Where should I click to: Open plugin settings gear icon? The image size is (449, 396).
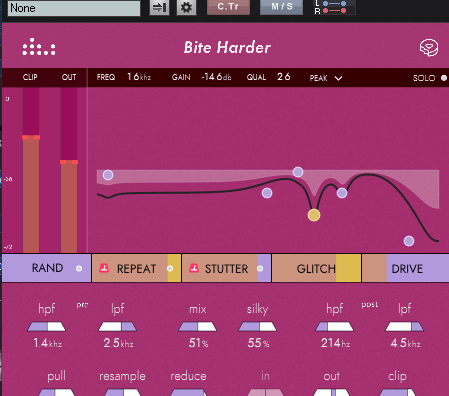(186, 7)
